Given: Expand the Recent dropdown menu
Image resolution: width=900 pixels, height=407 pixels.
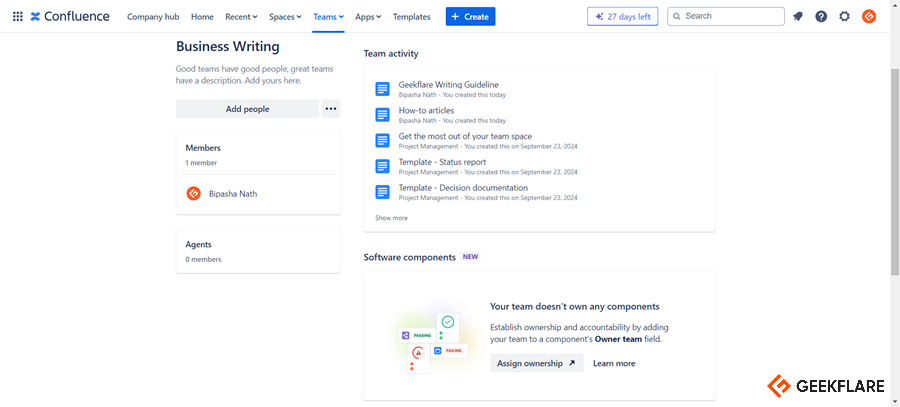Looking at the screenshot, I should [242, 17].
